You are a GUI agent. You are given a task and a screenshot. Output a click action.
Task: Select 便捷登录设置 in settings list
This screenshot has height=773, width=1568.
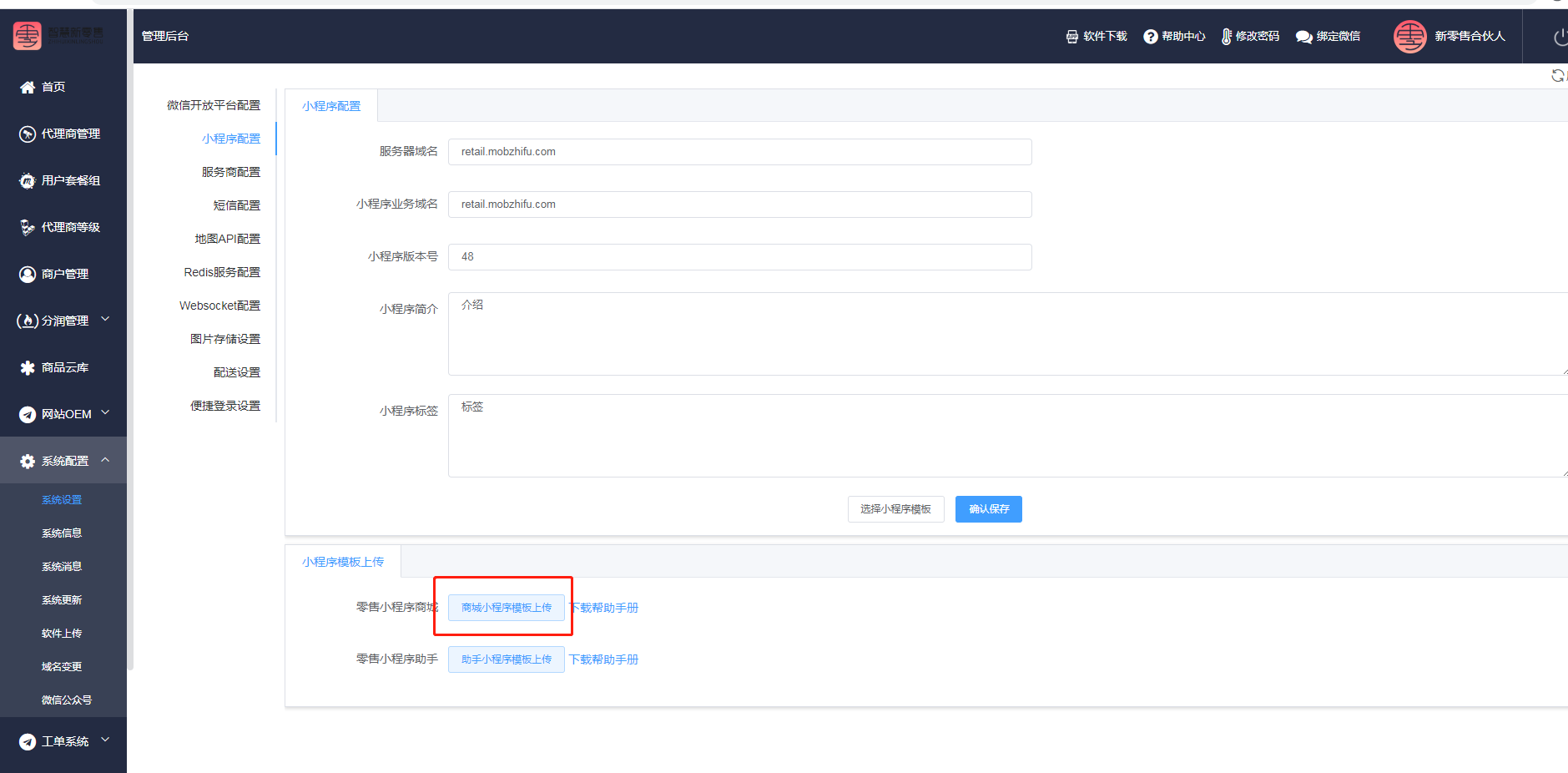click(225, 406)
